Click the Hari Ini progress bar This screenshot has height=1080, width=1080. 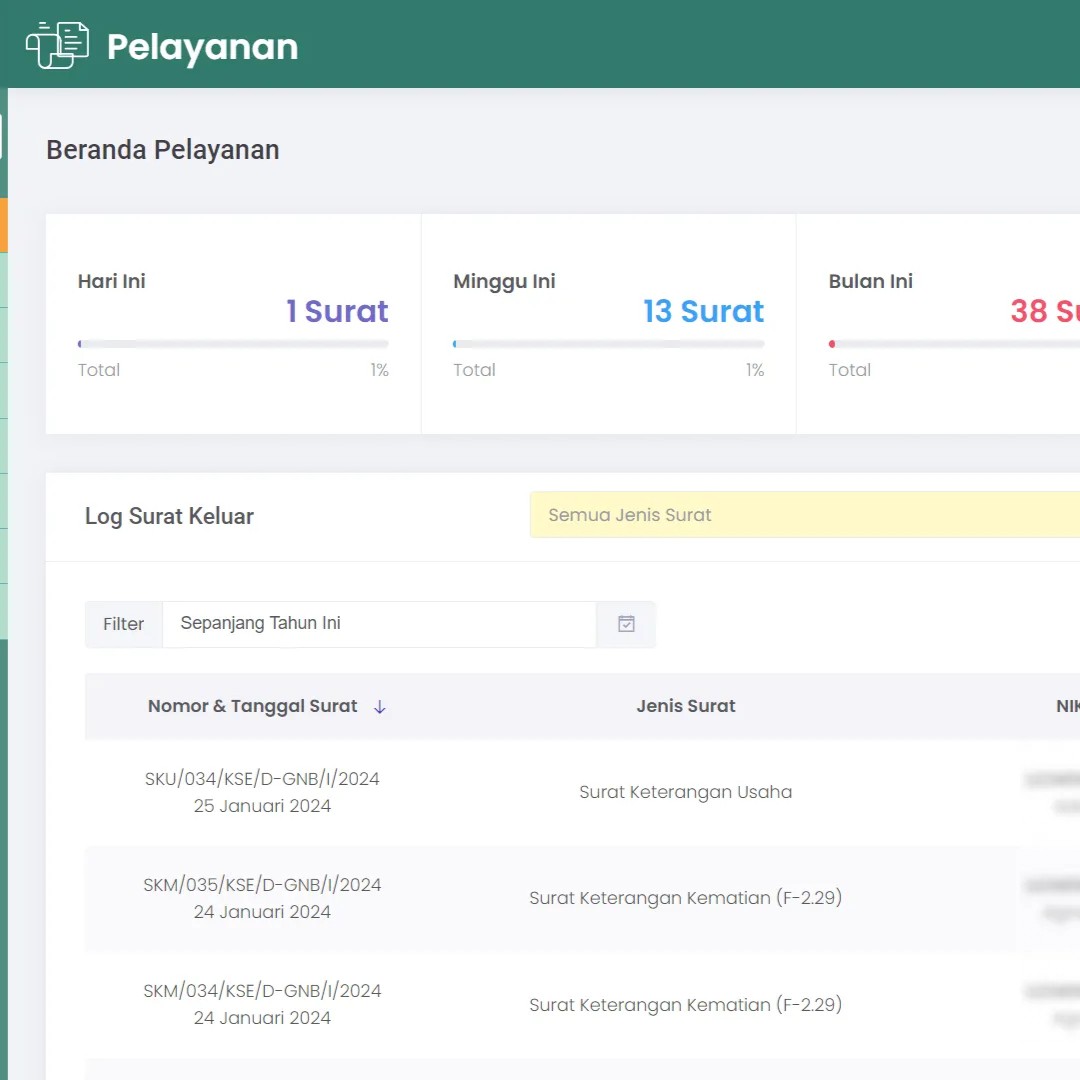click(x=233, y=344)
